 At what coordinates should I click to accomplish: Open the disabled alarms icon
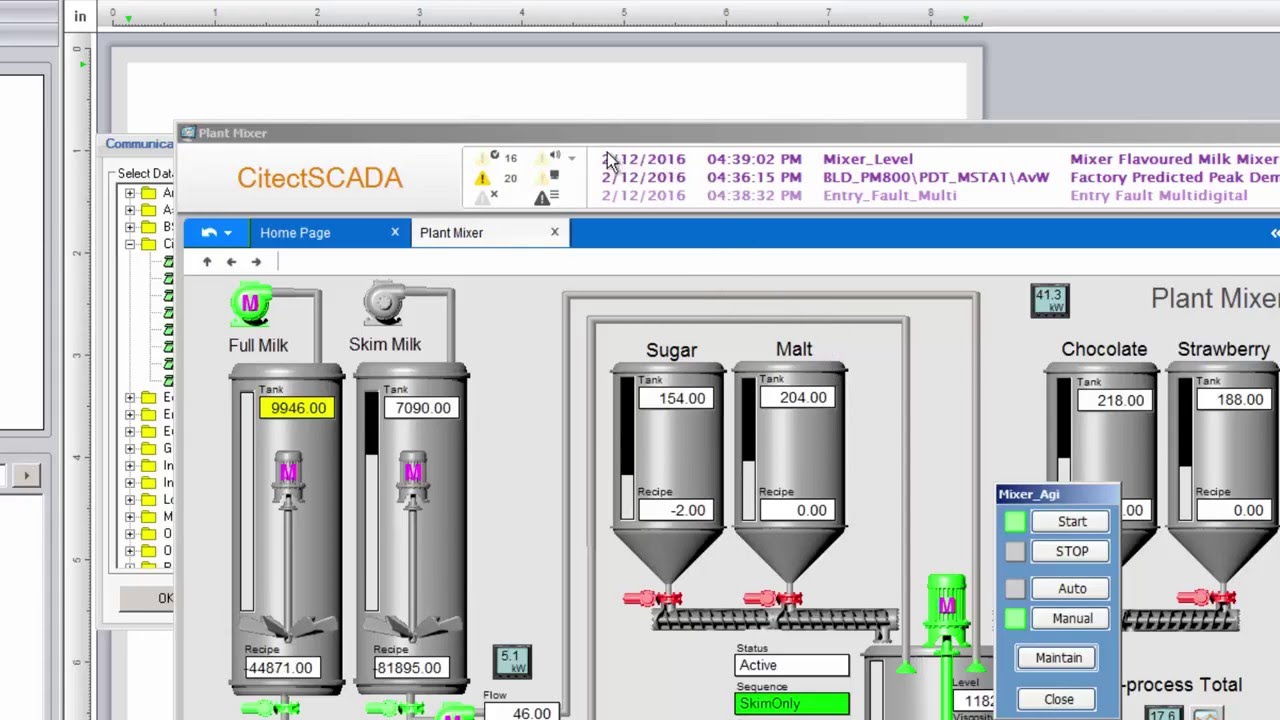(x=486, y=196)
